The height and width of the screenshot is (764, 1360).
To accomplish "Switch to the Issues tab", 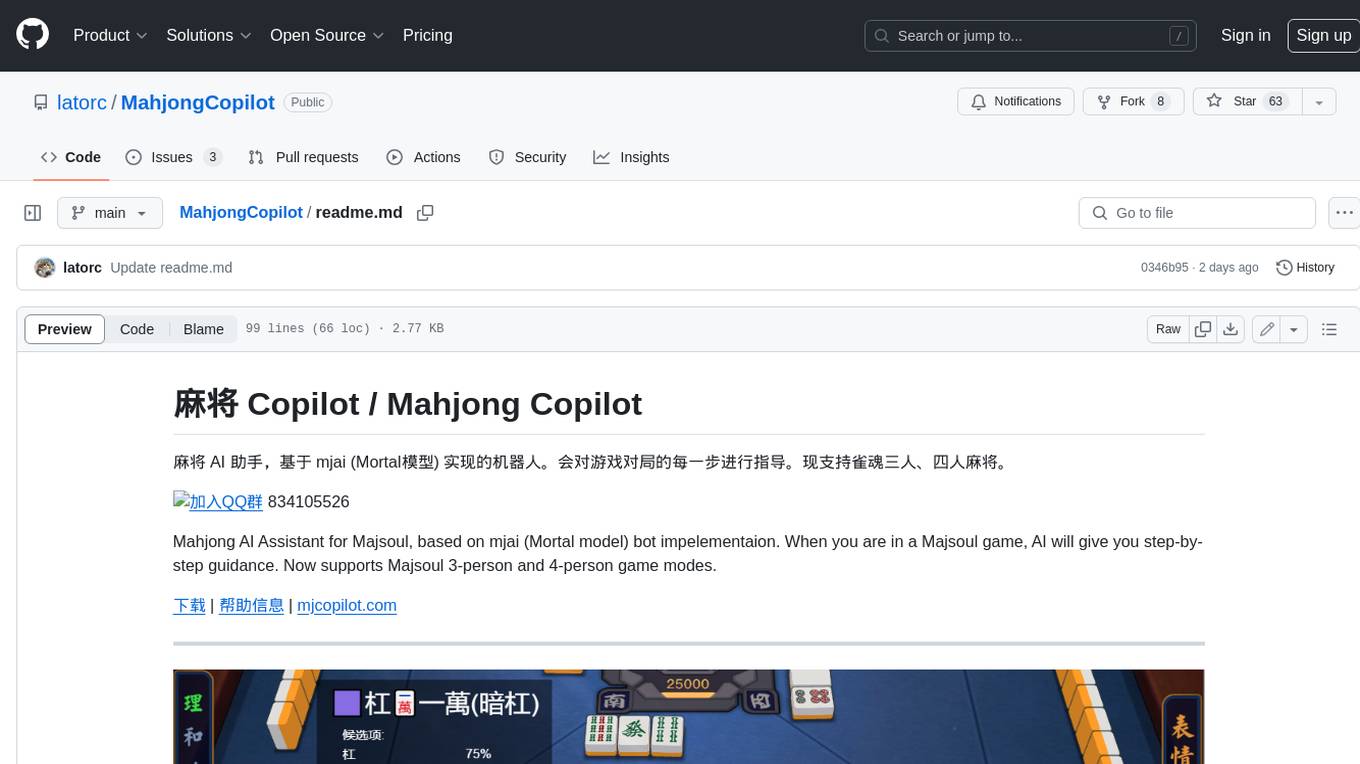I will tap(173, 157).
